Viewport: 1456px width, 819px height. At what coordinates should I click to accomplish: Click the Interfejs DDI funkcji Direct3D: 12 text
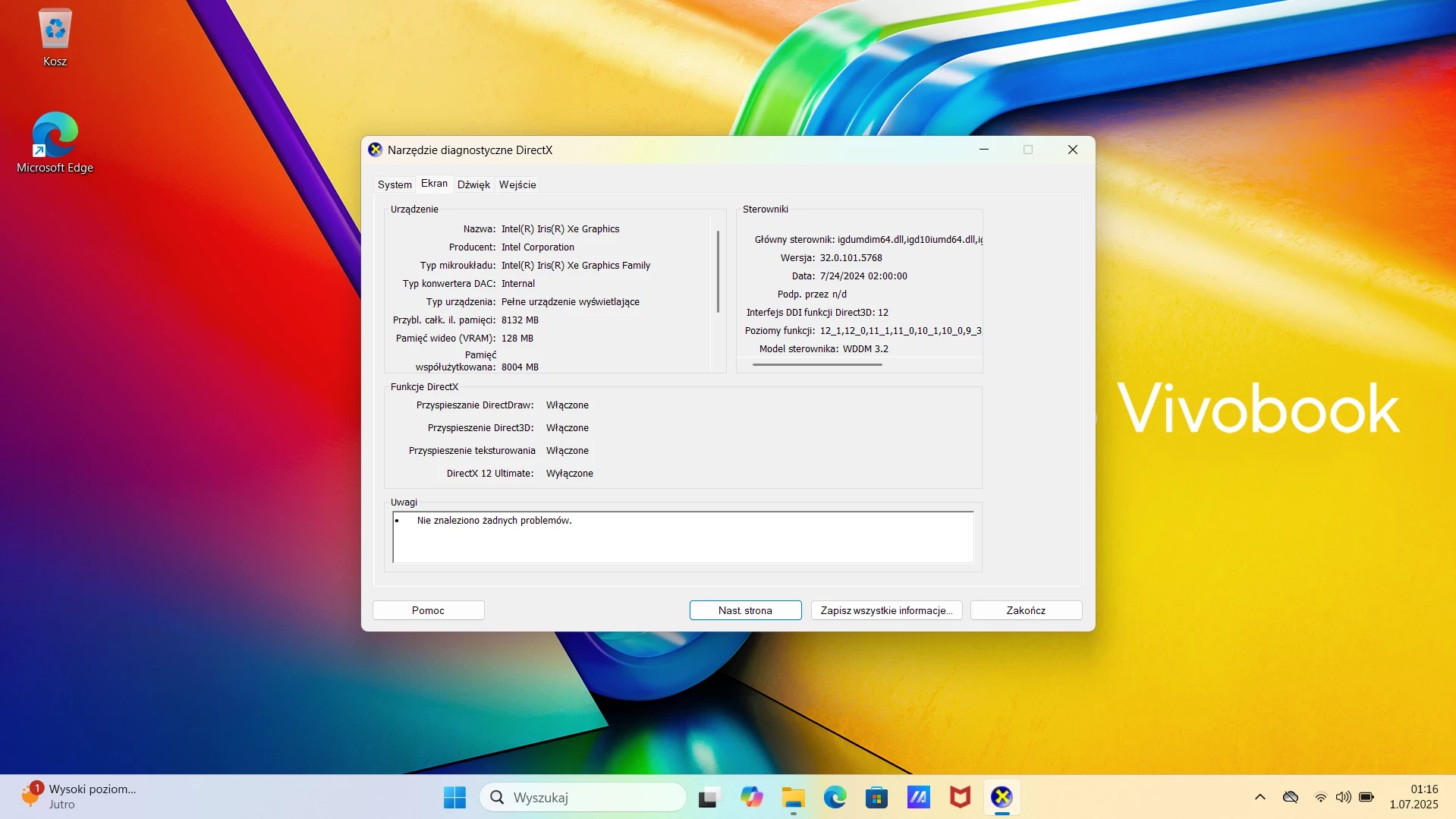(x=817, y=312)
